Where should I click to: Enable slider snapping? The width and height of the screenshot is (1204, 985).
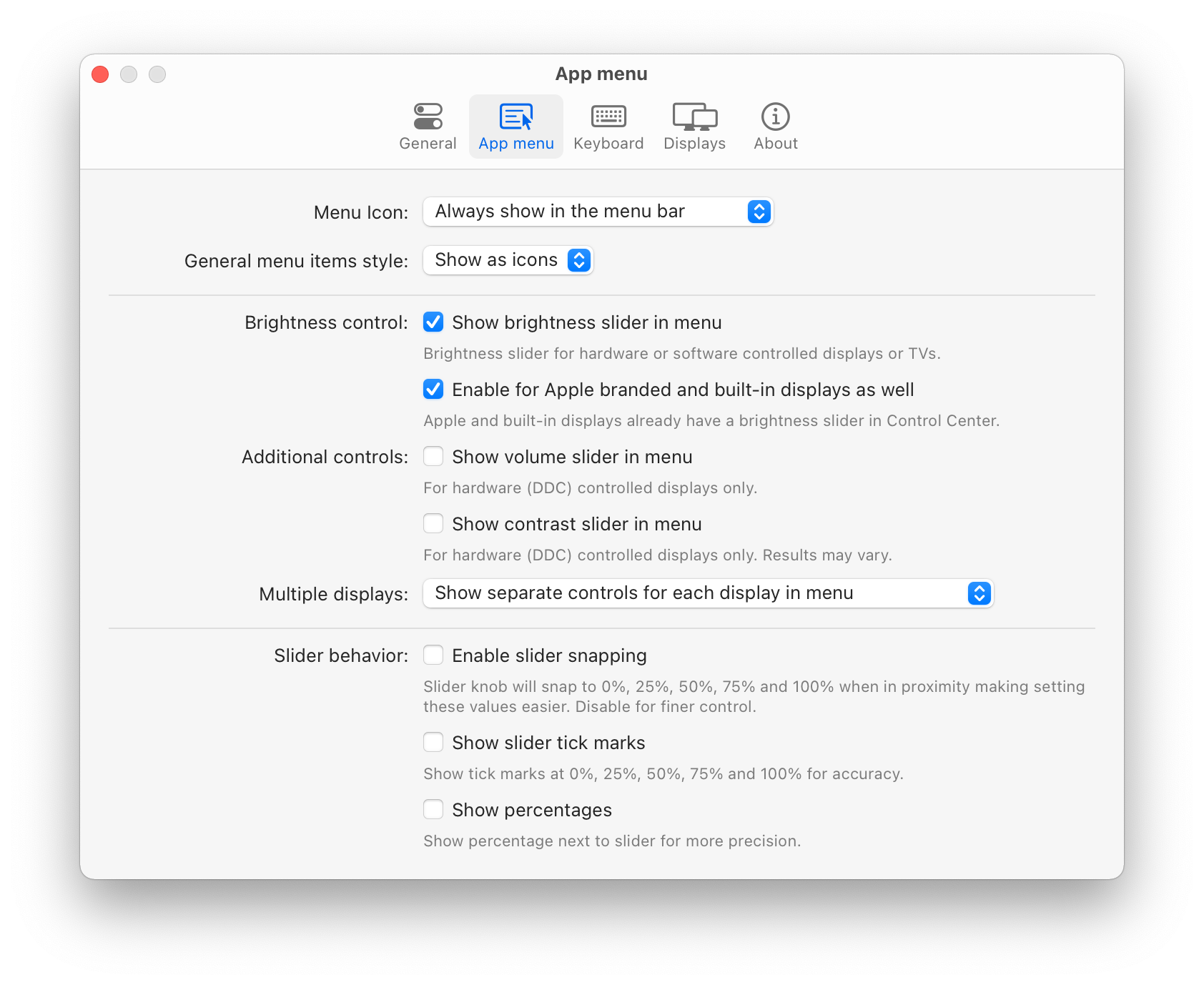point(433,655)
